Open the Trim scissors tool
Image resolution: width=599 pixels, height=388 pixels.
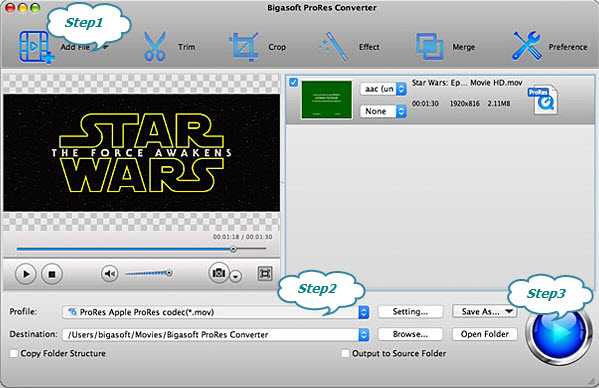point(155,47)
